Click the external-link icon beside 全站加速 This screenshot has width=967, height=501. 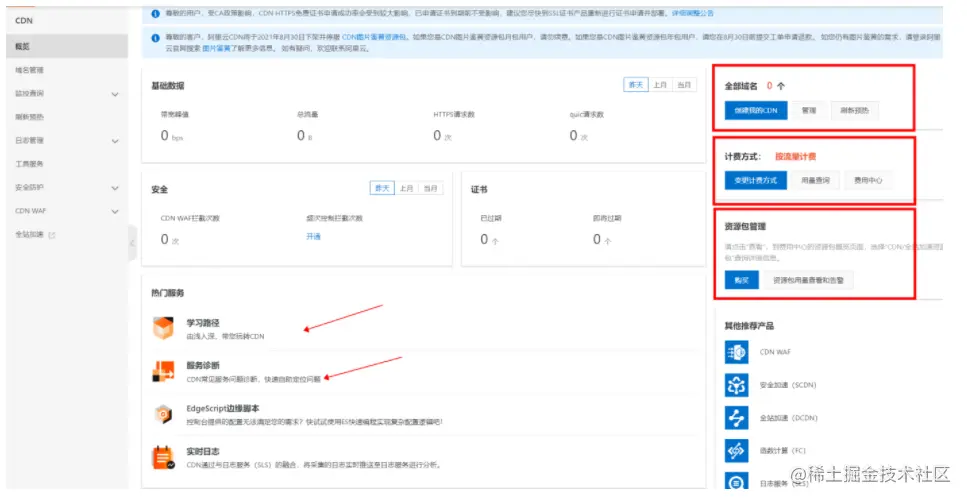[52, 235]
